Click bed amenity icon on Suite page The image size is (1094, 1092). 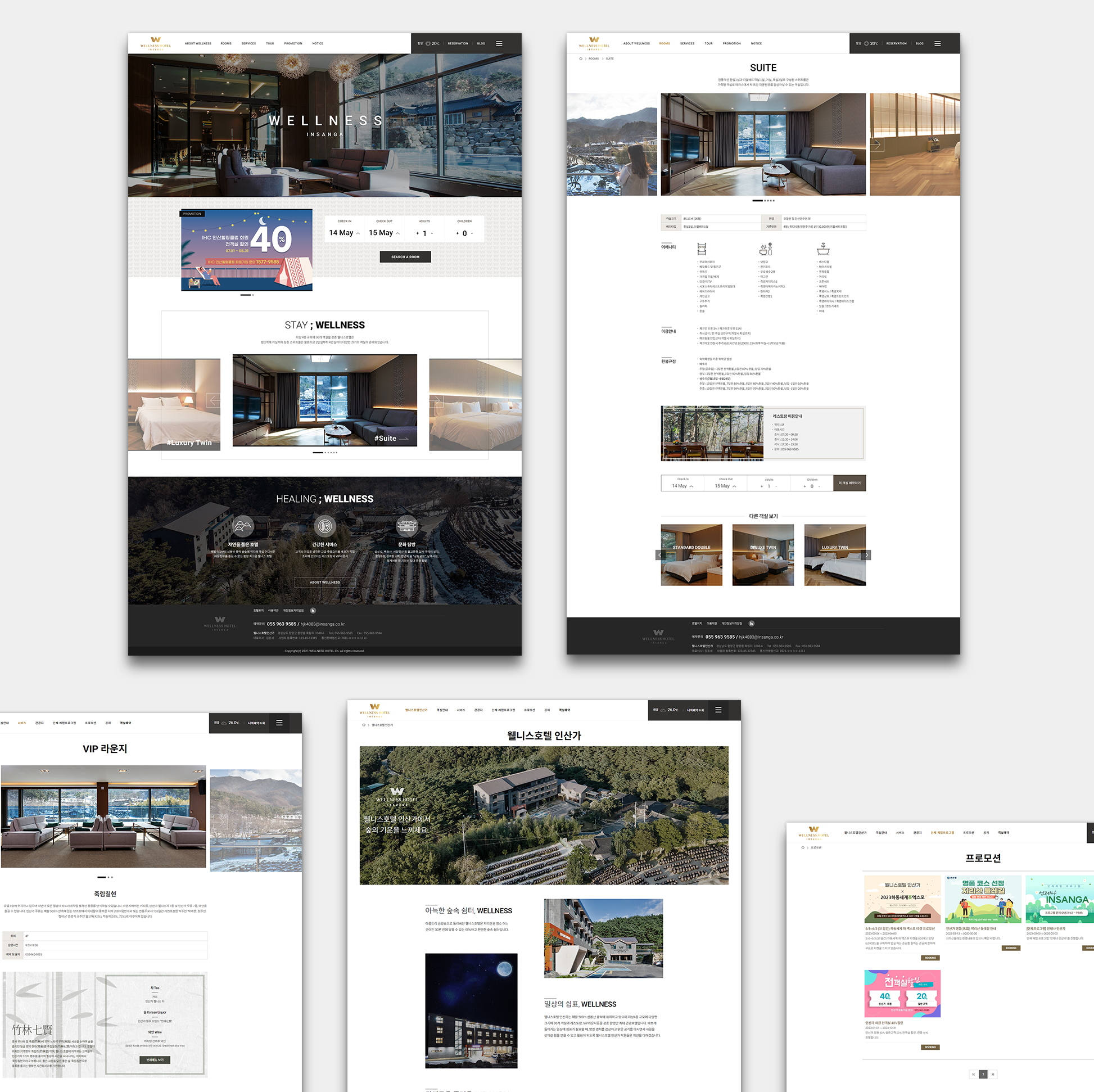(x=702, y=249)
